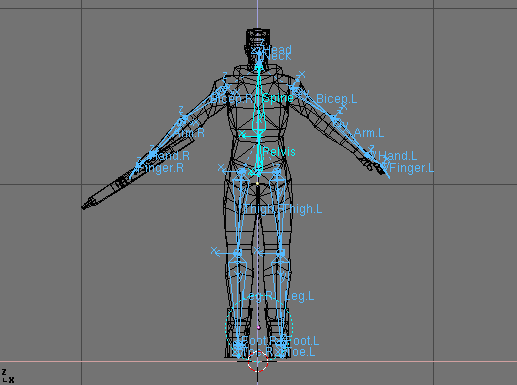517x385 pixels.
Task: Click the Finger.L bone label
Action: 411,168
